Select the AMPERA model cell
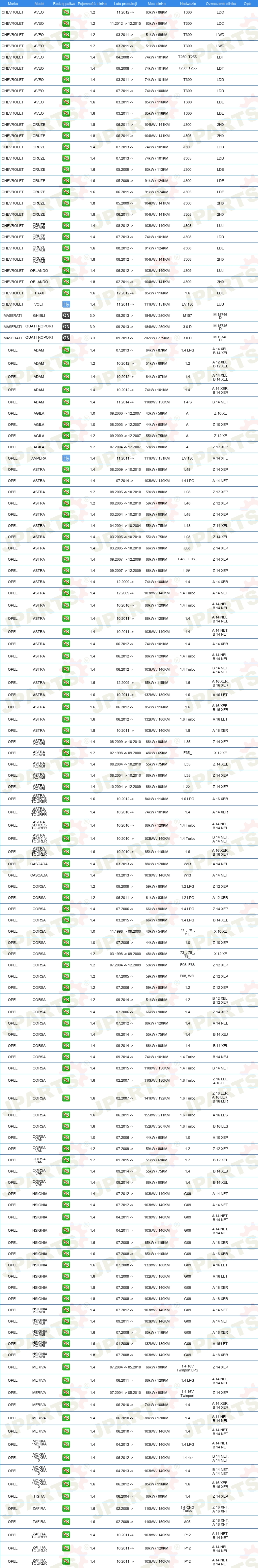The image size is (258, 1568). click(39, 458)
